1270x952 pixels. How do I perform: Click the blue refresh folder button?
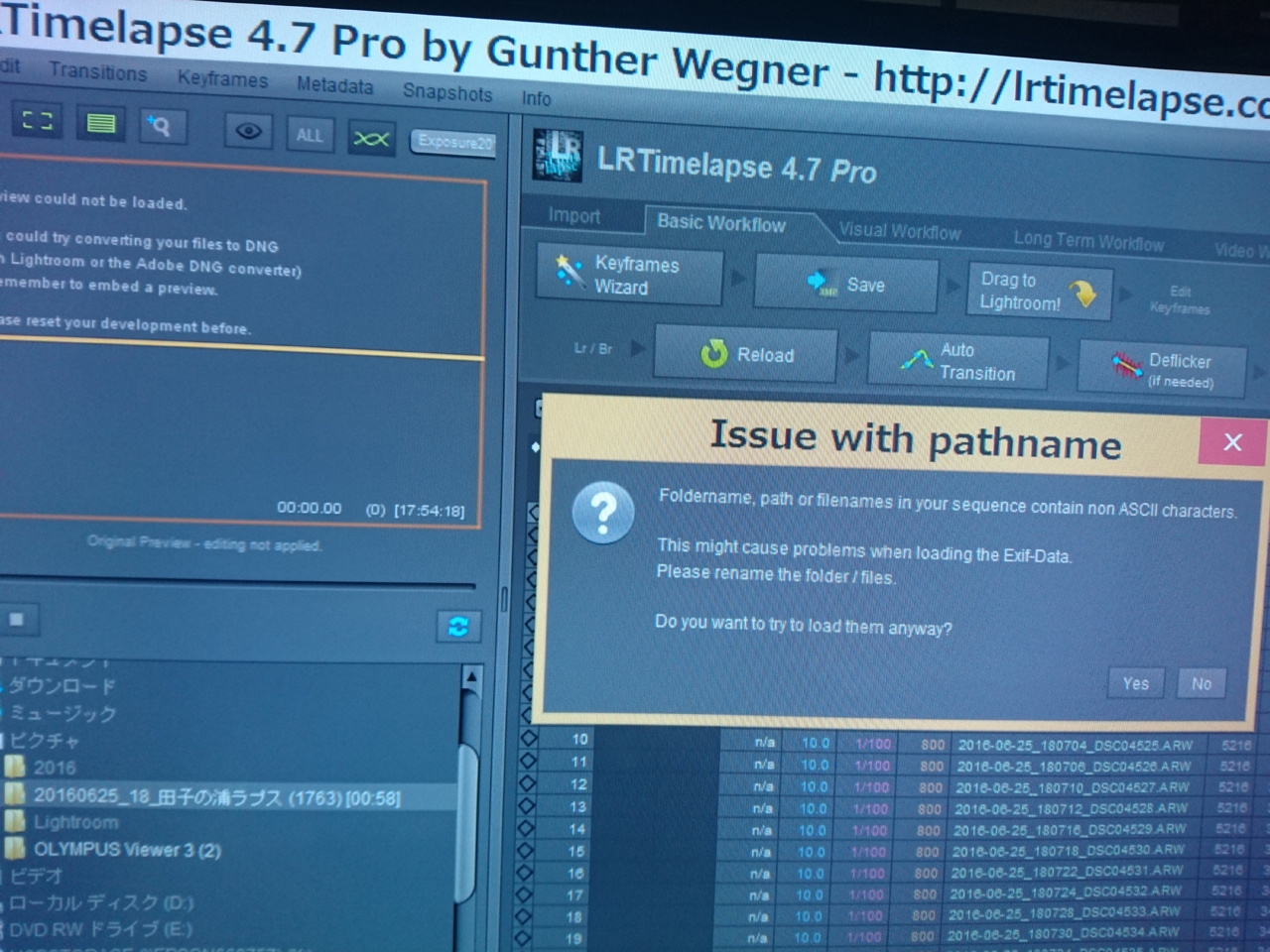pos(458,627)
